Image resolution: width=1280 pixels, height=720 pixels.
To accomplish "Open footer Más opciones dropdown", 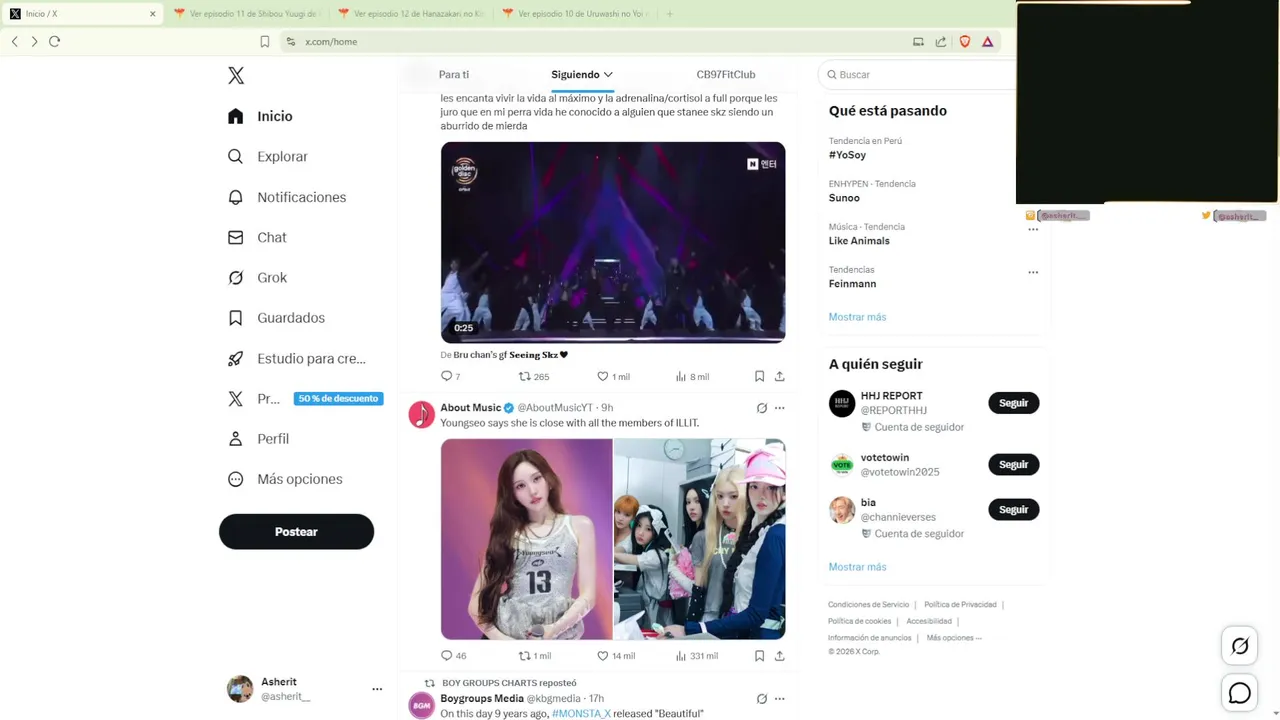I will (x=954, y=638).
